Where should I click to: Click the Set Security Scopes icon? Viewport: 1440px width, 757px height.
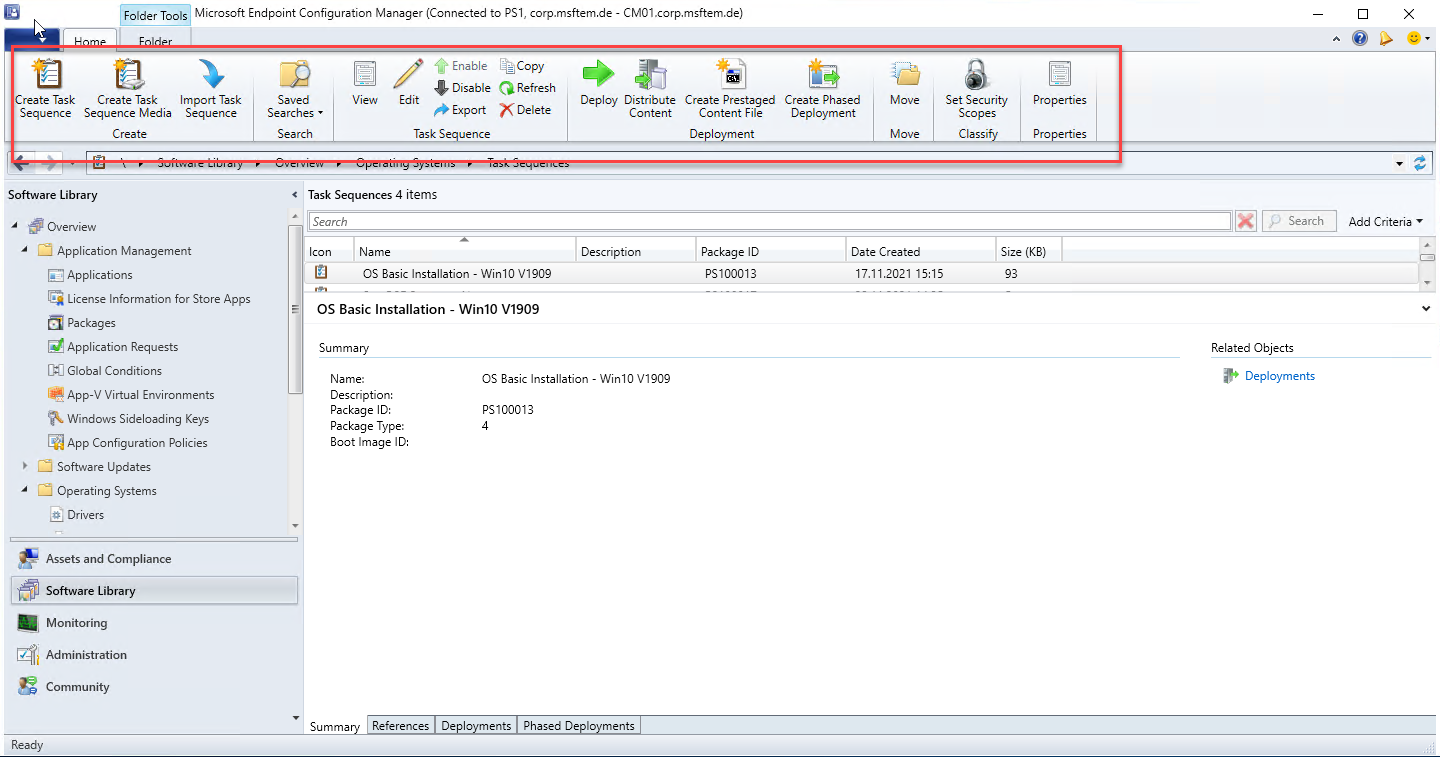(x=976, y=88)
